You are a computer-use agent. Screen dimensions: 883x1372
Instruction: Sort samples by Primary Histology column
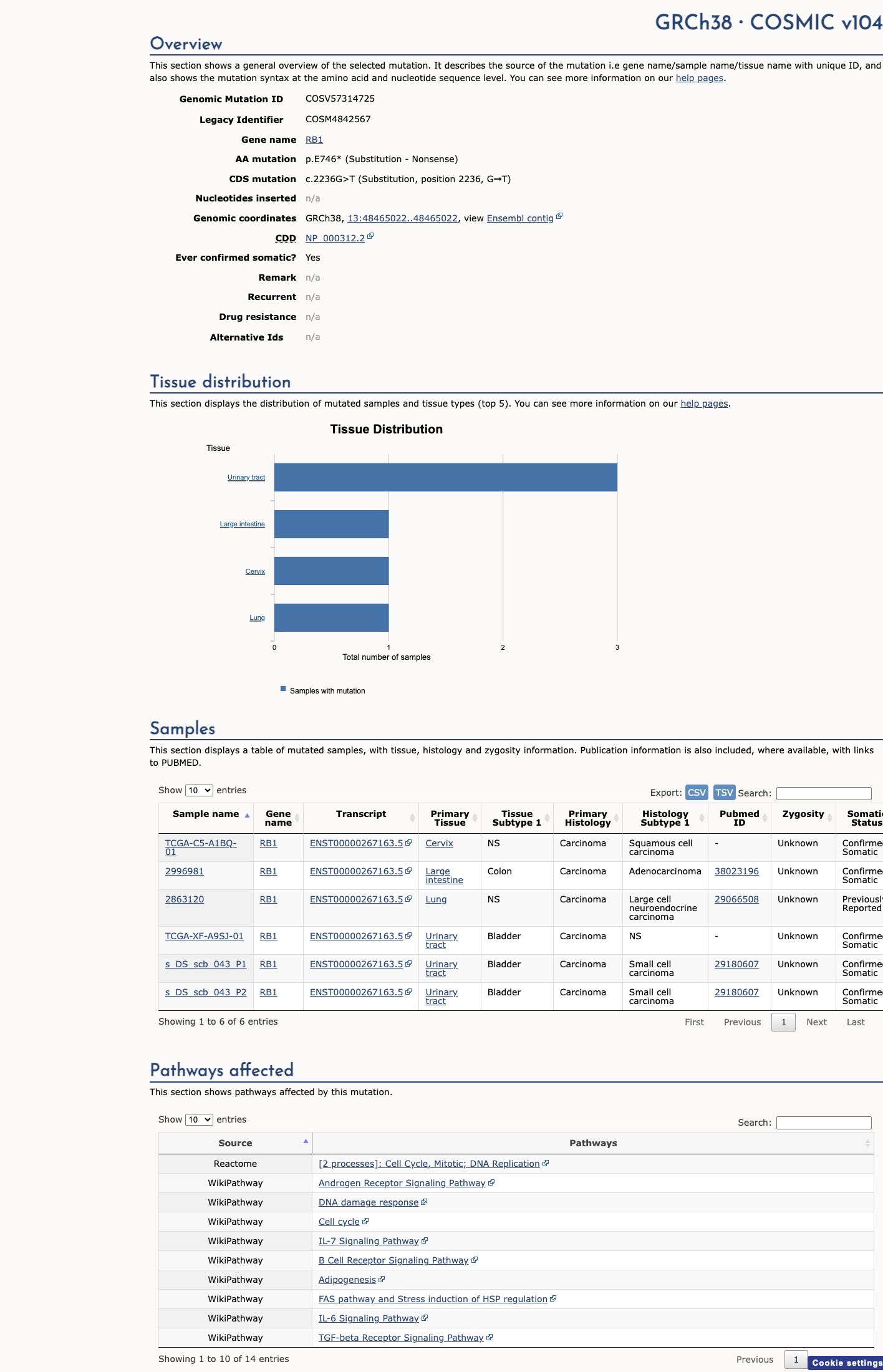pyautogui.click(x=587, y=818)
